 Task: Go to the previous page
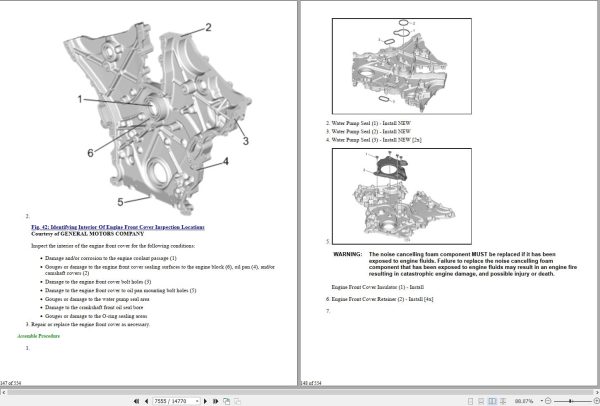point(147,401)
